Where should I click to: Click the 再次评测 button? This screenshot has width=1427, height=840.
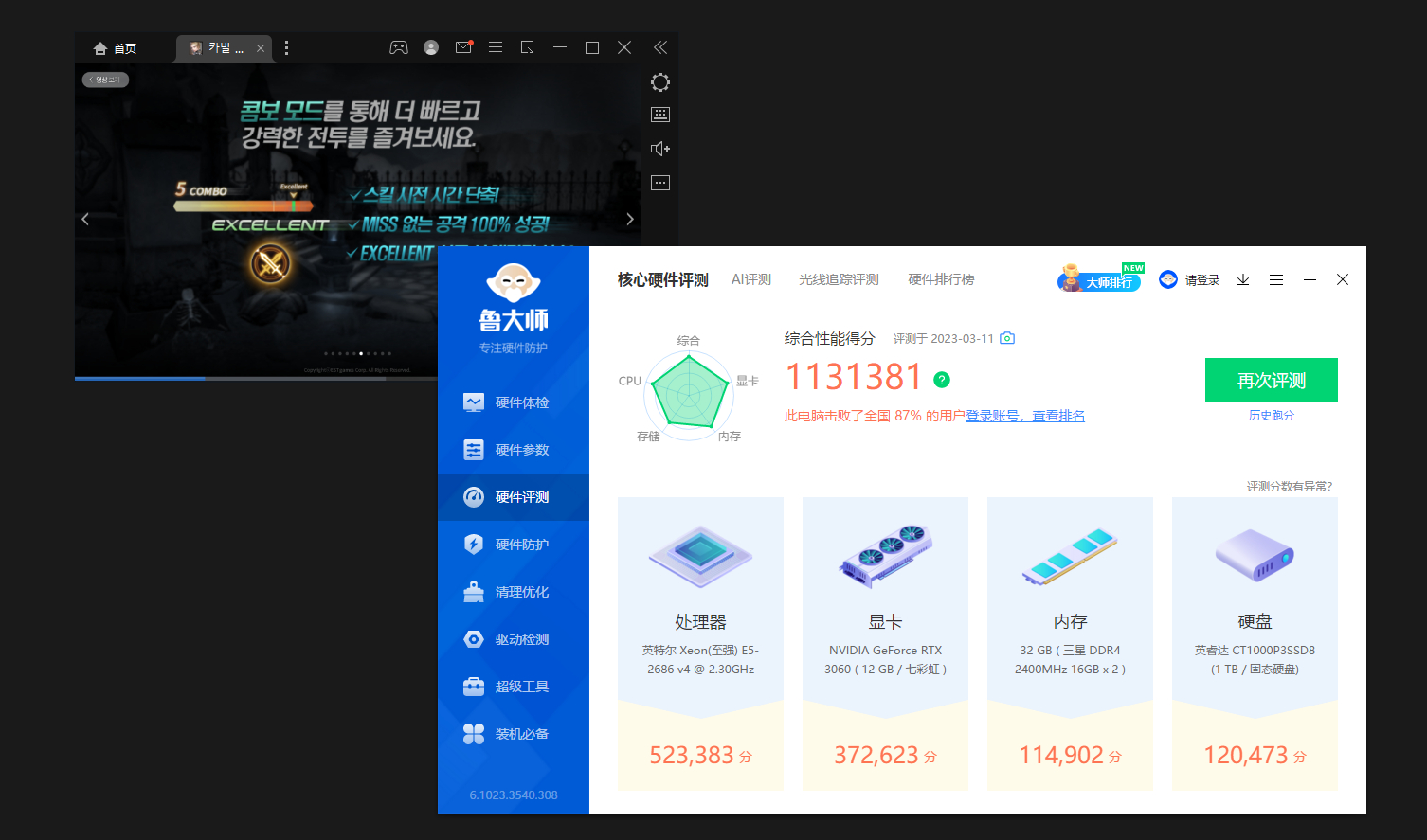[x=1272, y=380]
